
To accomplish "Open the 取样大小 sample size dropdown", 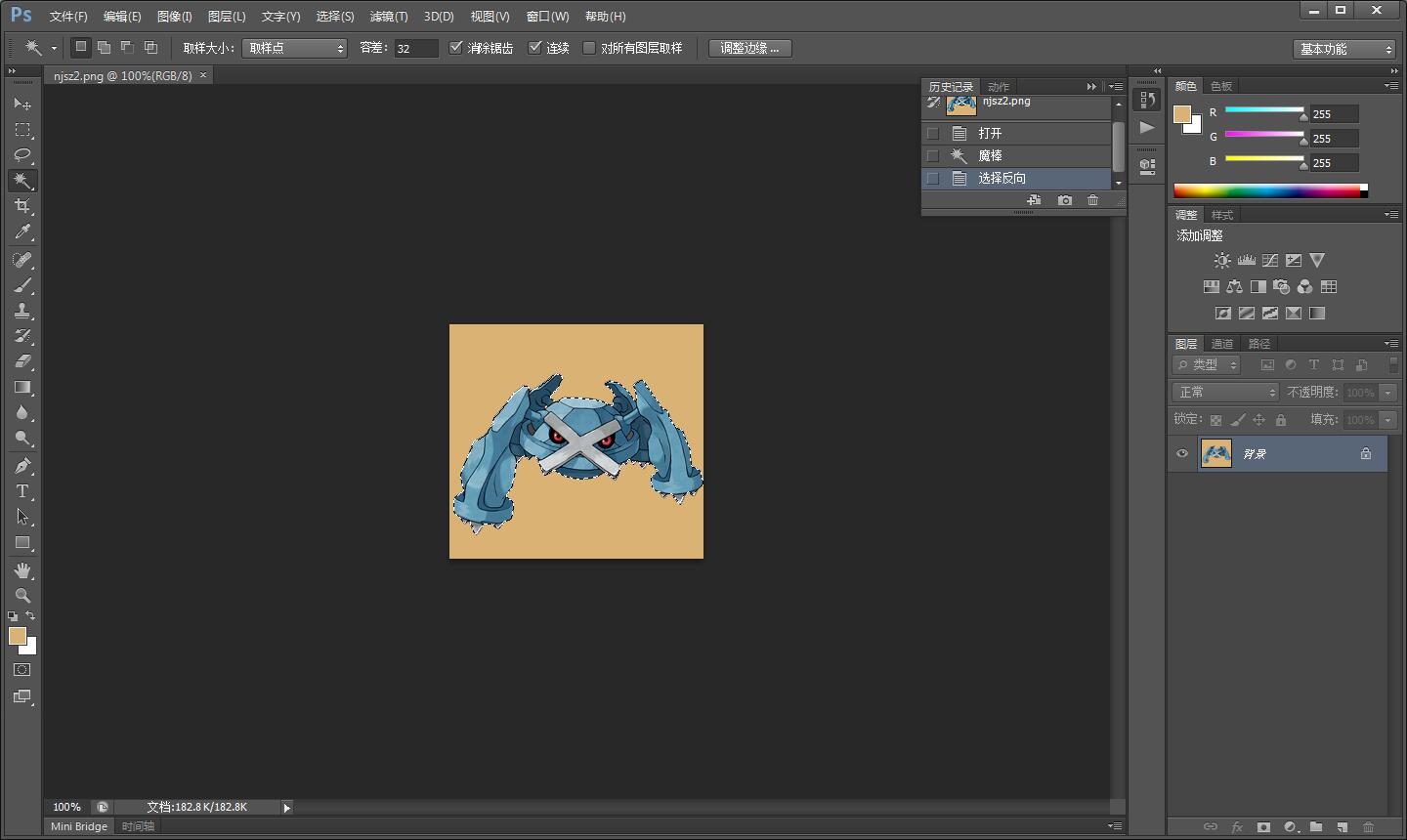I will point(294,48).
